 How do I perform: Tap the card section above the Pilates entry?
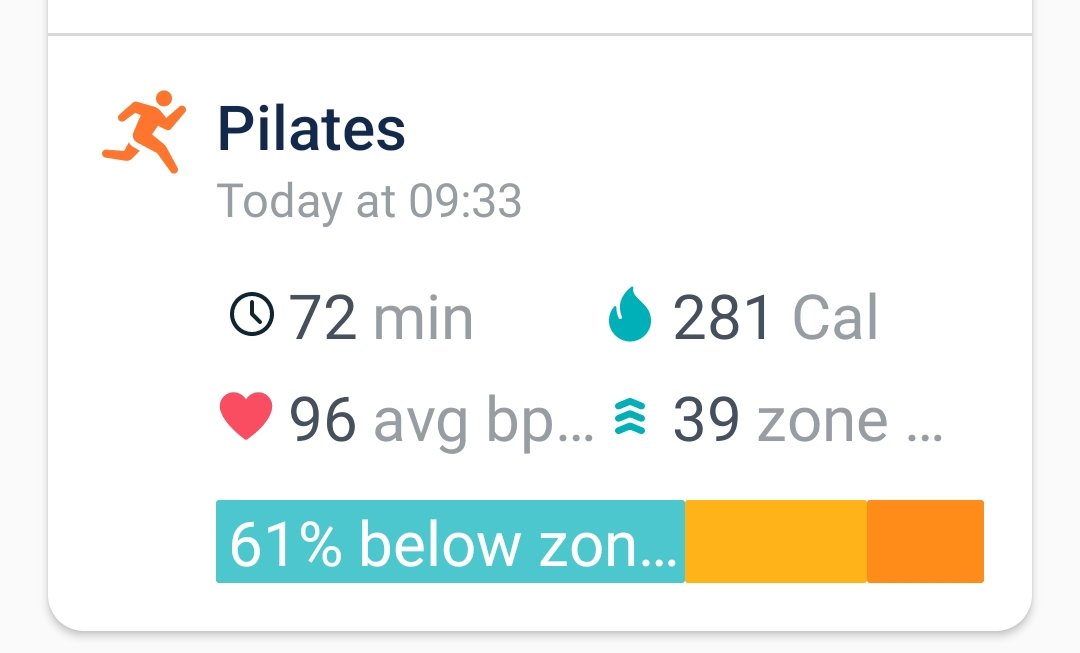pyautogui.click(x=540, y=15)
